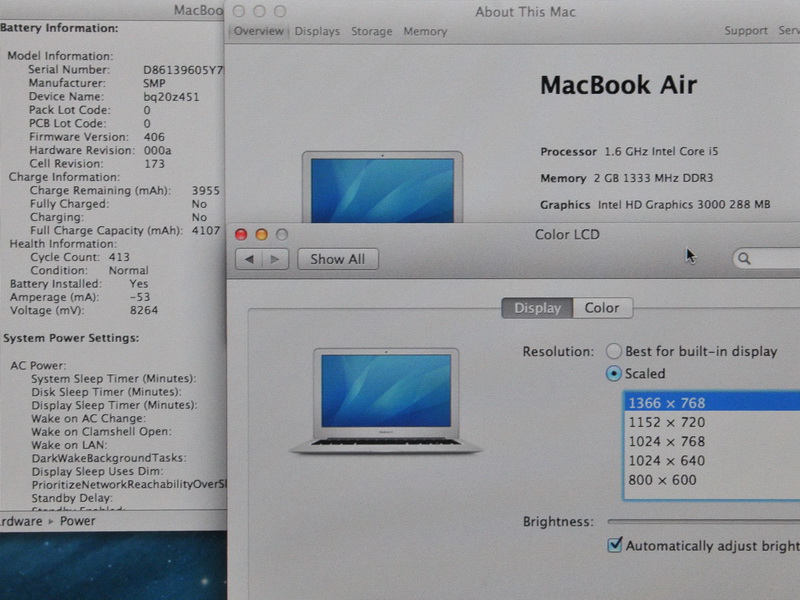Click the forward arrow in Color LCD toolbar
This screenshot has height=600, width=800.
(276, 259)
